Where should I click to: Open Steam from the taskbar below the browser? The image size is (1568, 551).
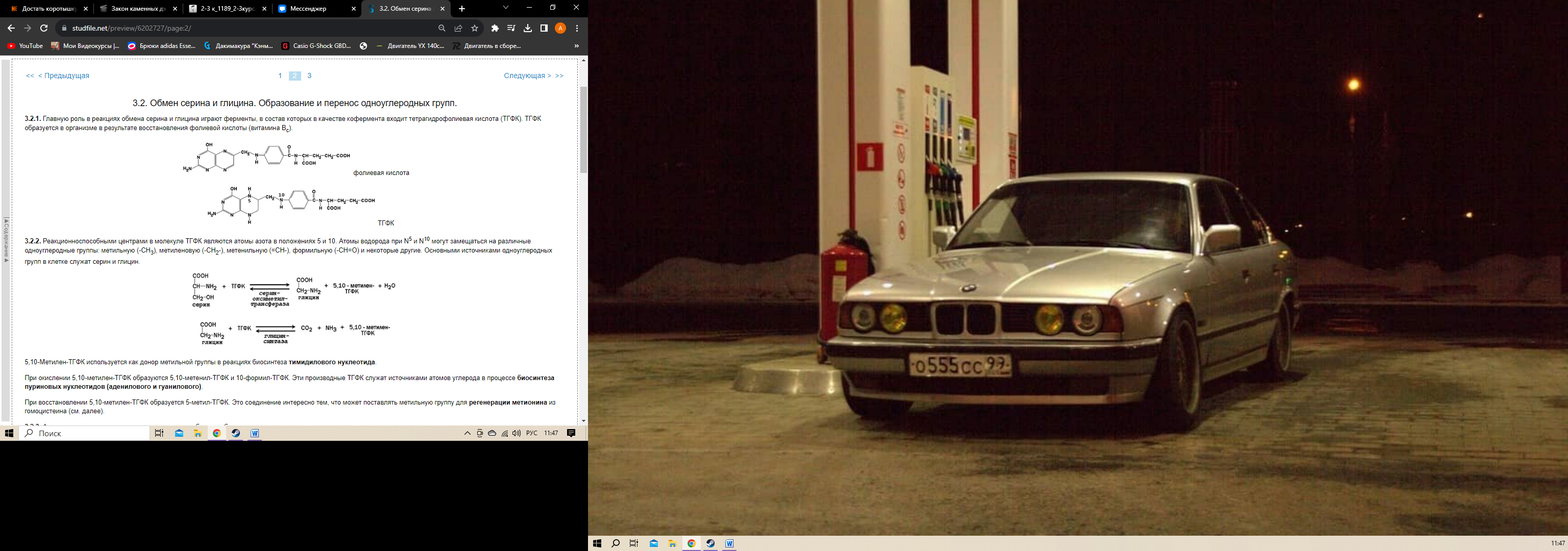(x=236, y=433)
